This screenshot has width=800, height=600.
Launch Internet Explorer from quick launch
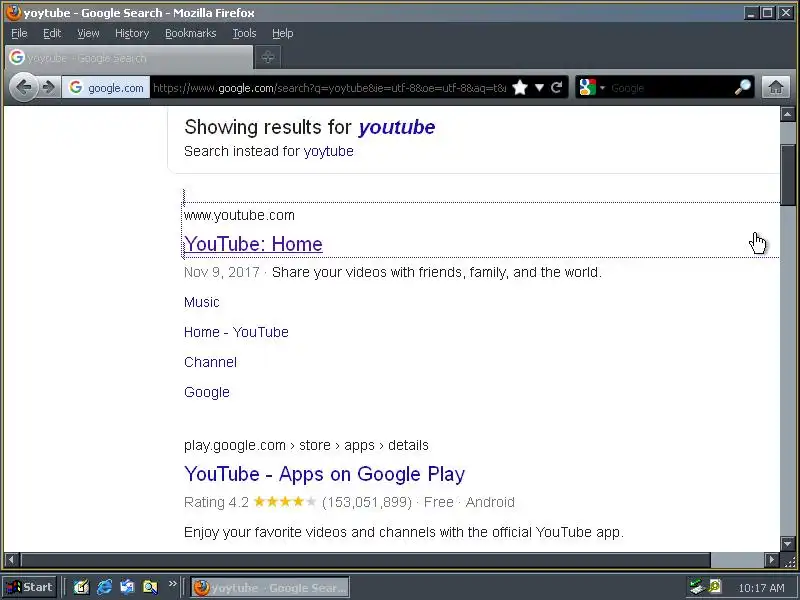pyautogui.click(x=105, y=587)
